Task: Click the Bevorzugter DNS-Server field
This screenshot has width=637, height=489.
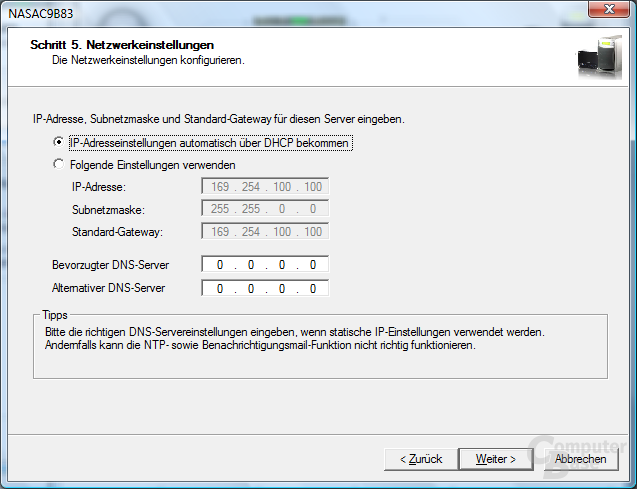Action: pos(265,265)
